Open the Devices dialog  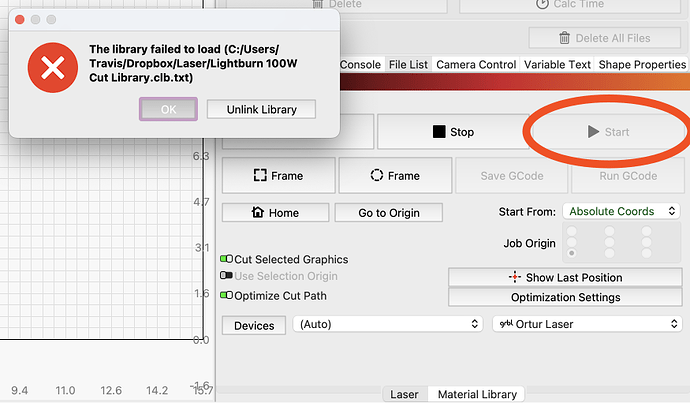coord(254,326)
